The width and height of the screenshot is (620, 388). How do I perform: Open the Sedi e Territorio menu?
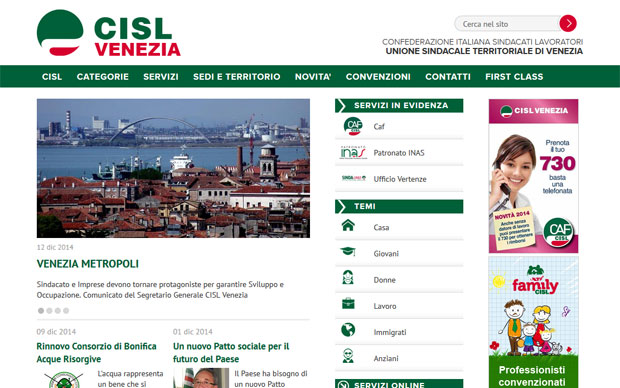coord(236,77)
